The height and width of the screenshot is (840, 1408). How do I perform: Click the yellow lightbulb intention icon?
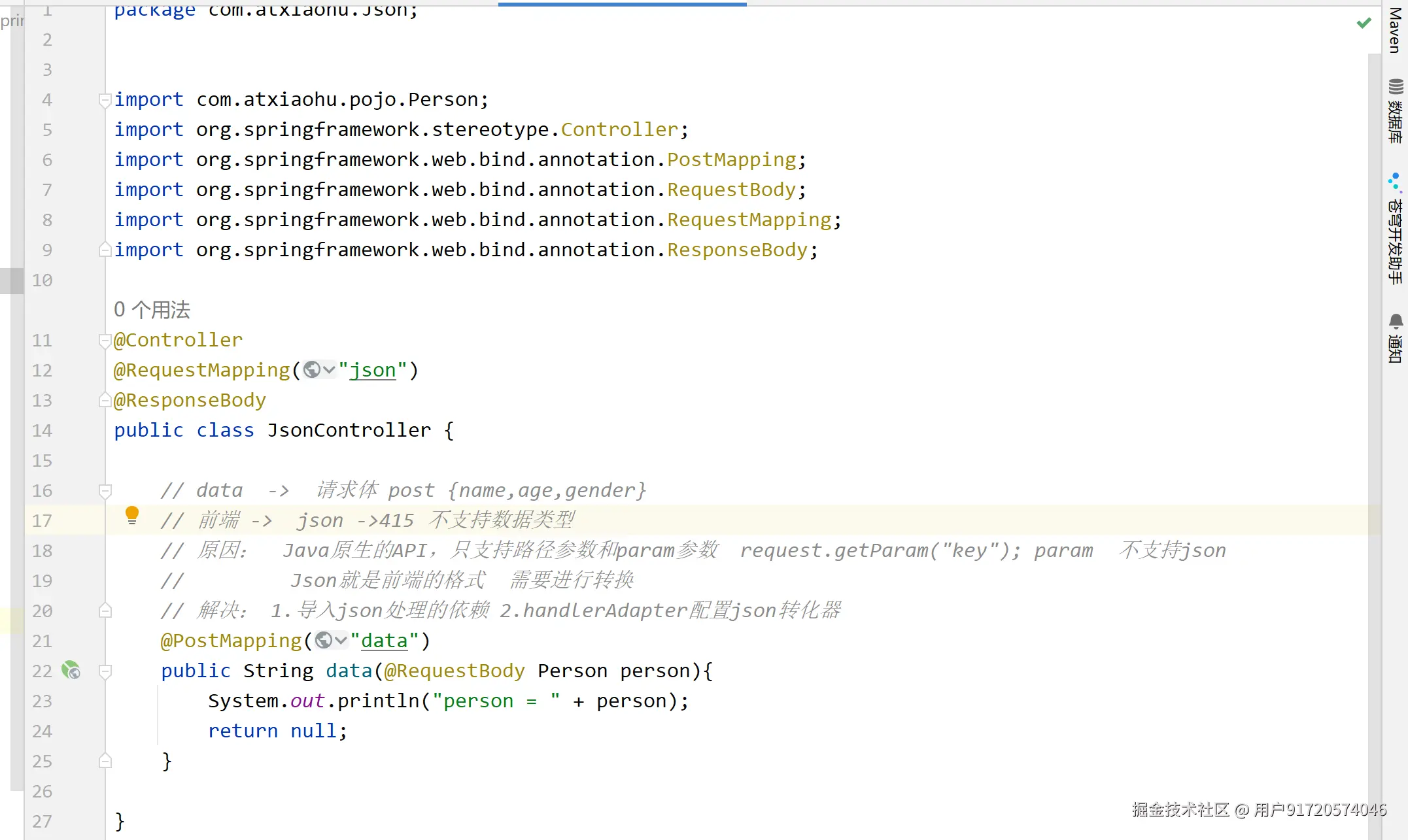click(131, 515)
